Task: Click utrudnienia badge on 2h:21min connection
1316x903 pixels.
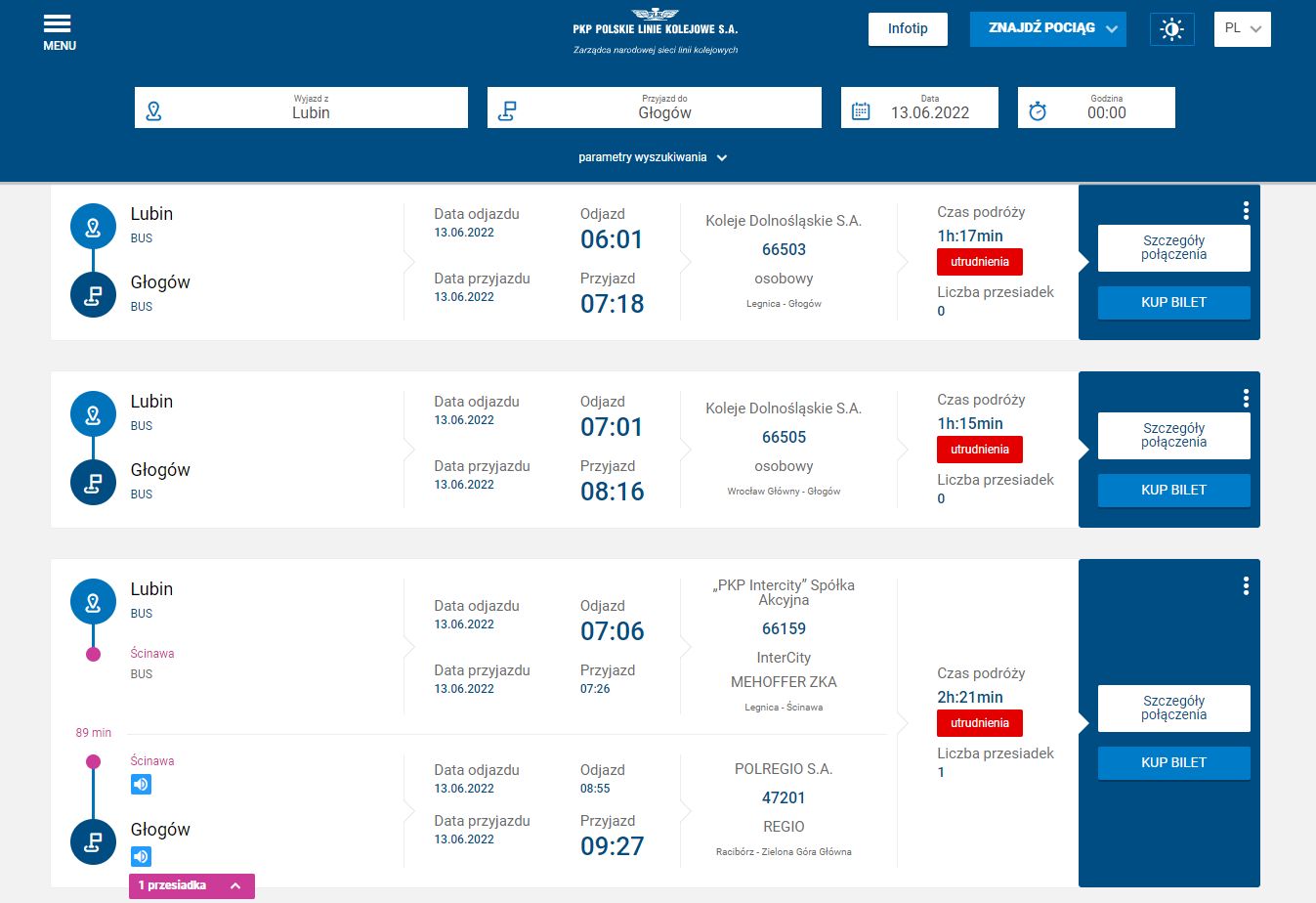Action: [980, 723]
